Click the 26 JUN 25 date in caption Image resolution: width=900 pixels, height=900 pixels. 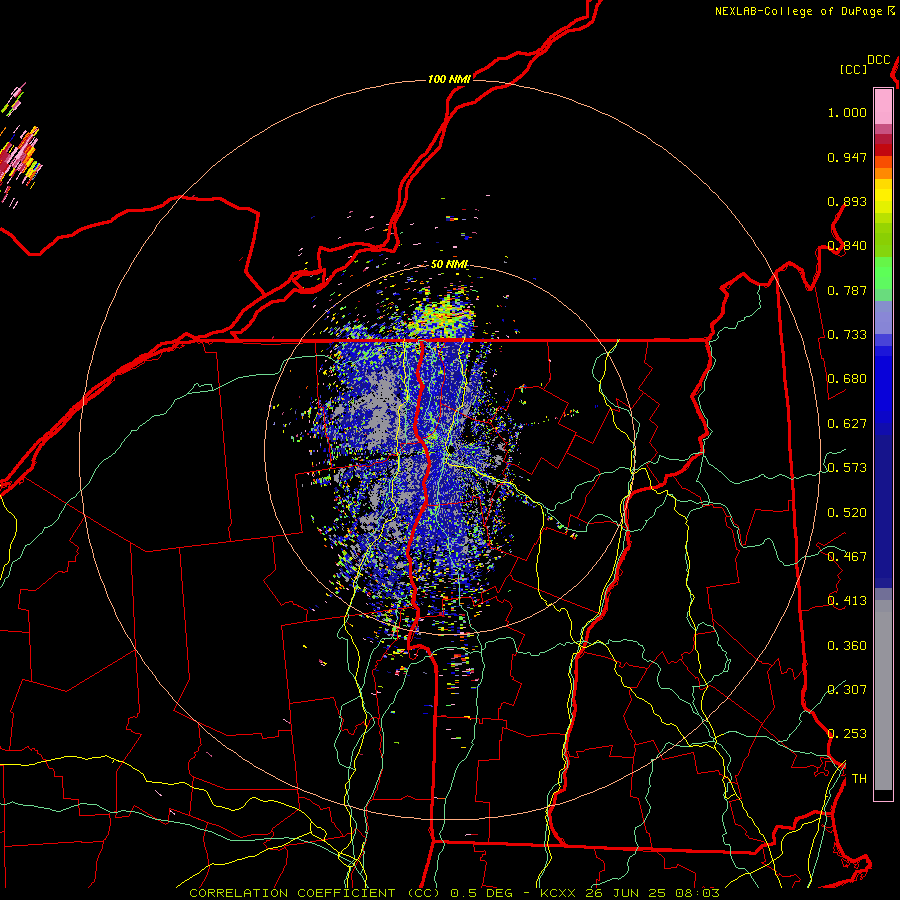(x=625, y=893)
